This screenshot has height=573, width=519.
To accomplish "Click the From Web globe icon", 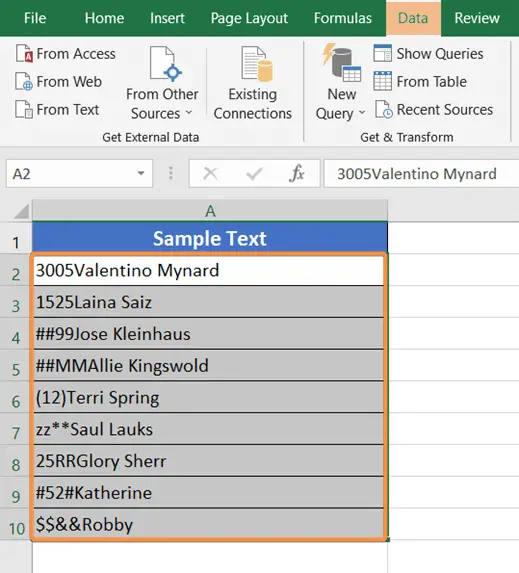I will [x=24, y=81].
